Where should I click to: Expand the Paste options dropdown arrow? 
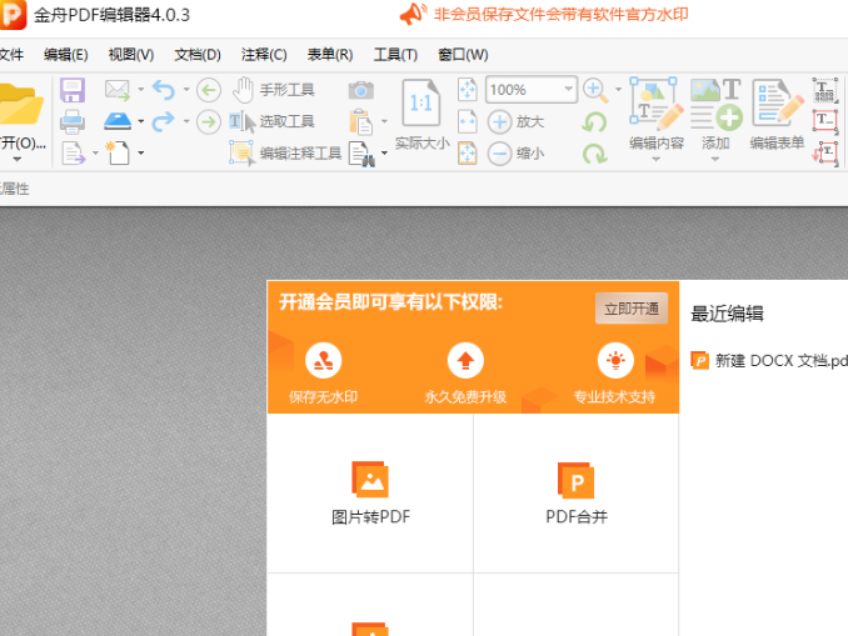[384, 122]
